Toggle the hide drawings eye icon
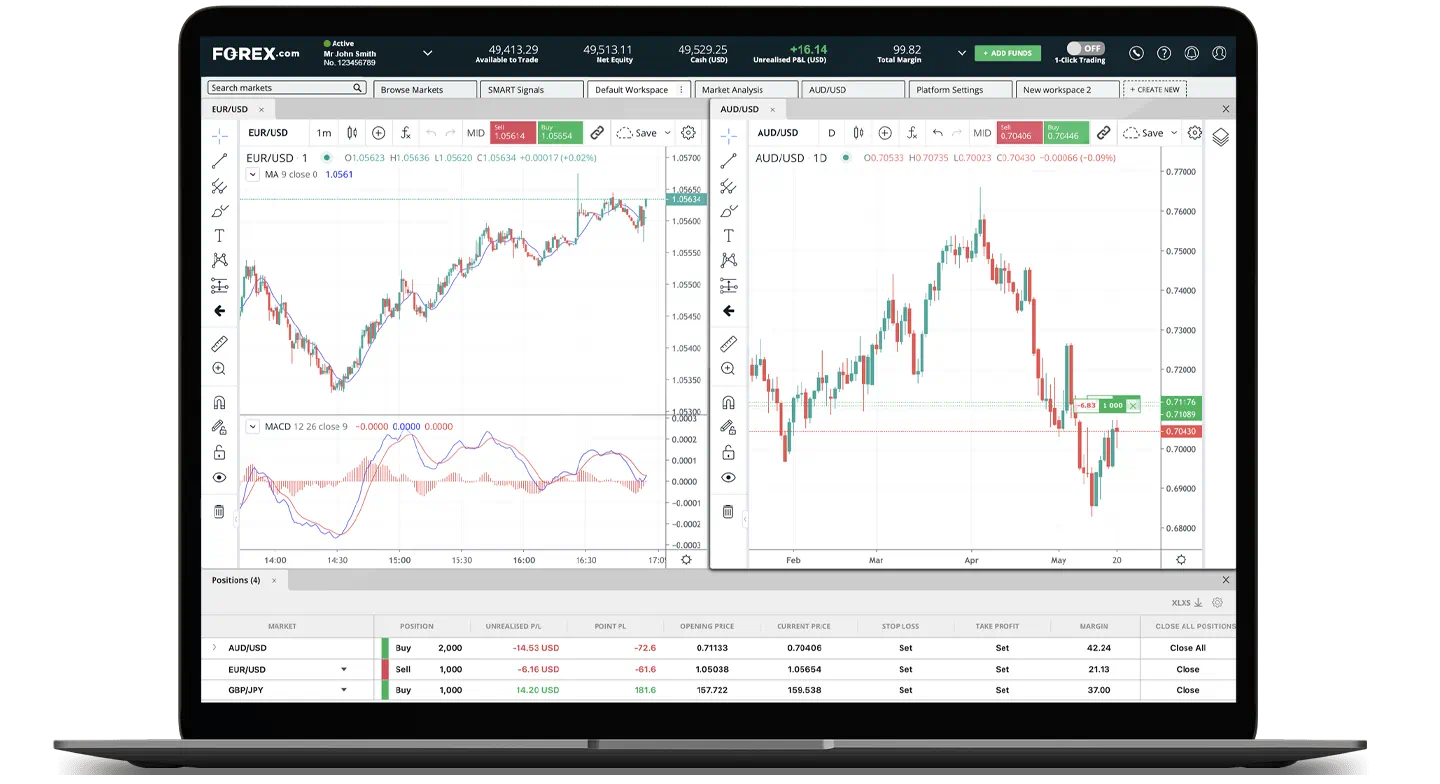The height and width of the screenshot is (784, 1440). (219, 477)
